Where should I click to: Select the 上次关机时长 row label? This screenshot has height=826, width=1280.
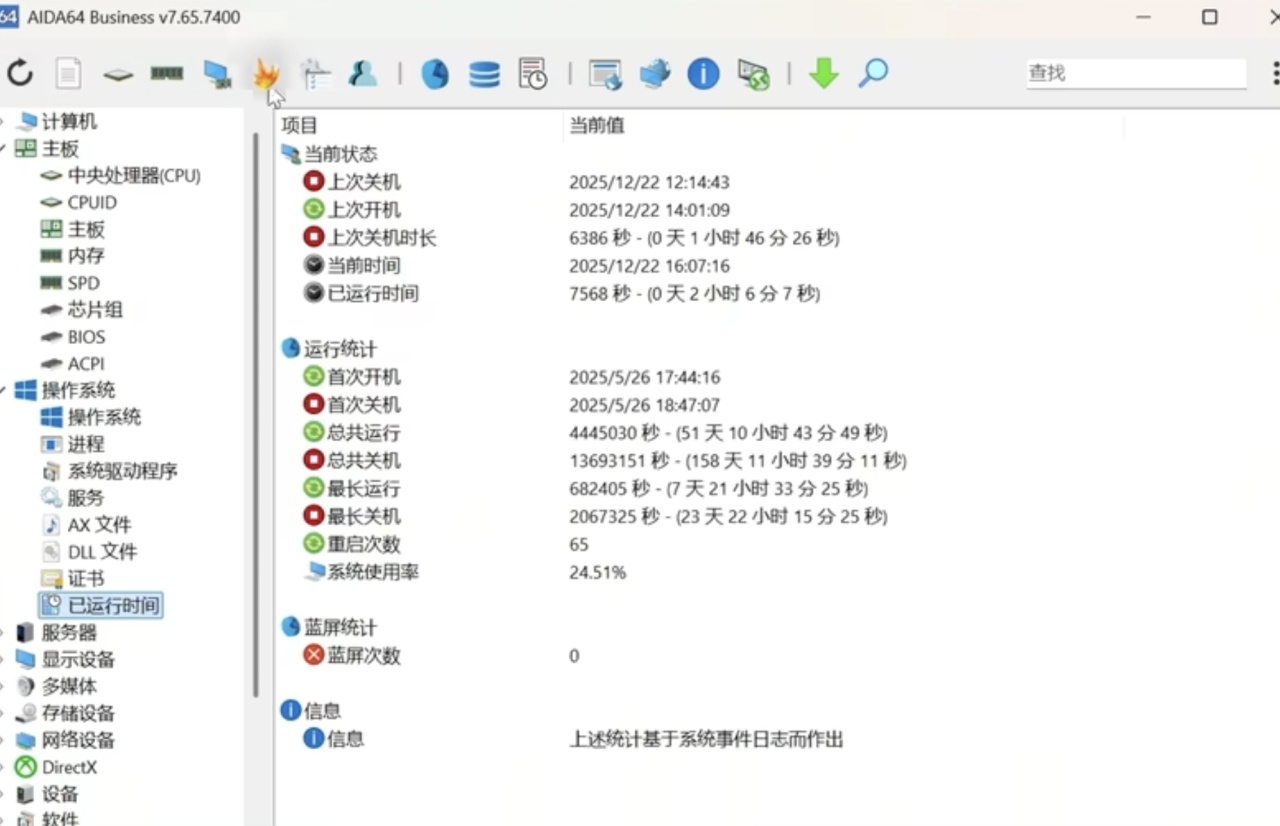click(x=382, y=237)
